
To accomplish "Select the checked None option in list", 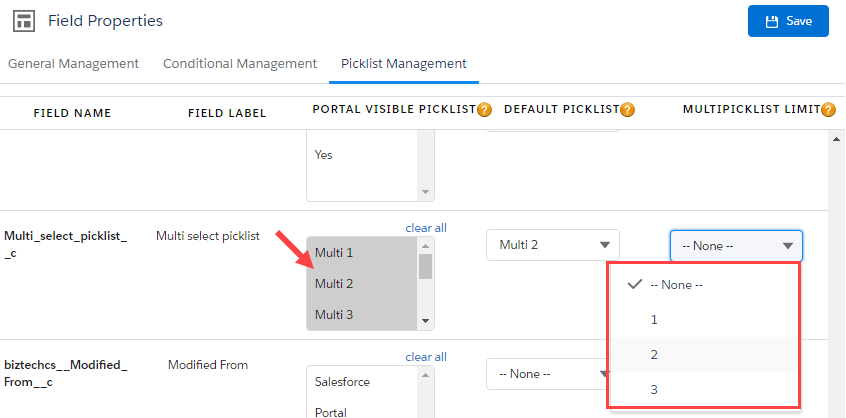I will pos(676,285).
